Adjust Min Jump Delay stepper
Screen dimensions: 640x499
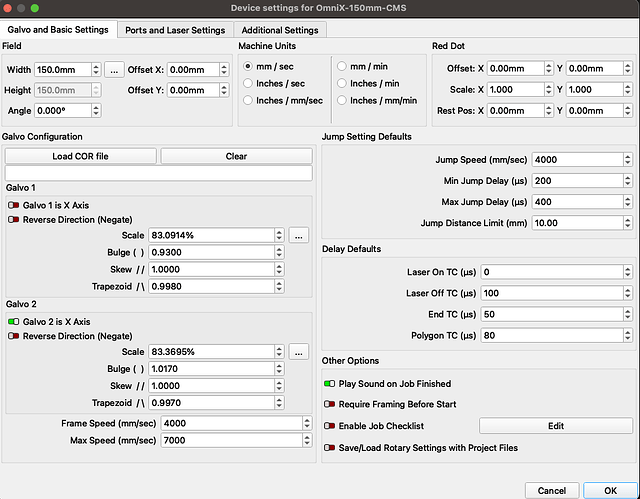tap(628, 181)
